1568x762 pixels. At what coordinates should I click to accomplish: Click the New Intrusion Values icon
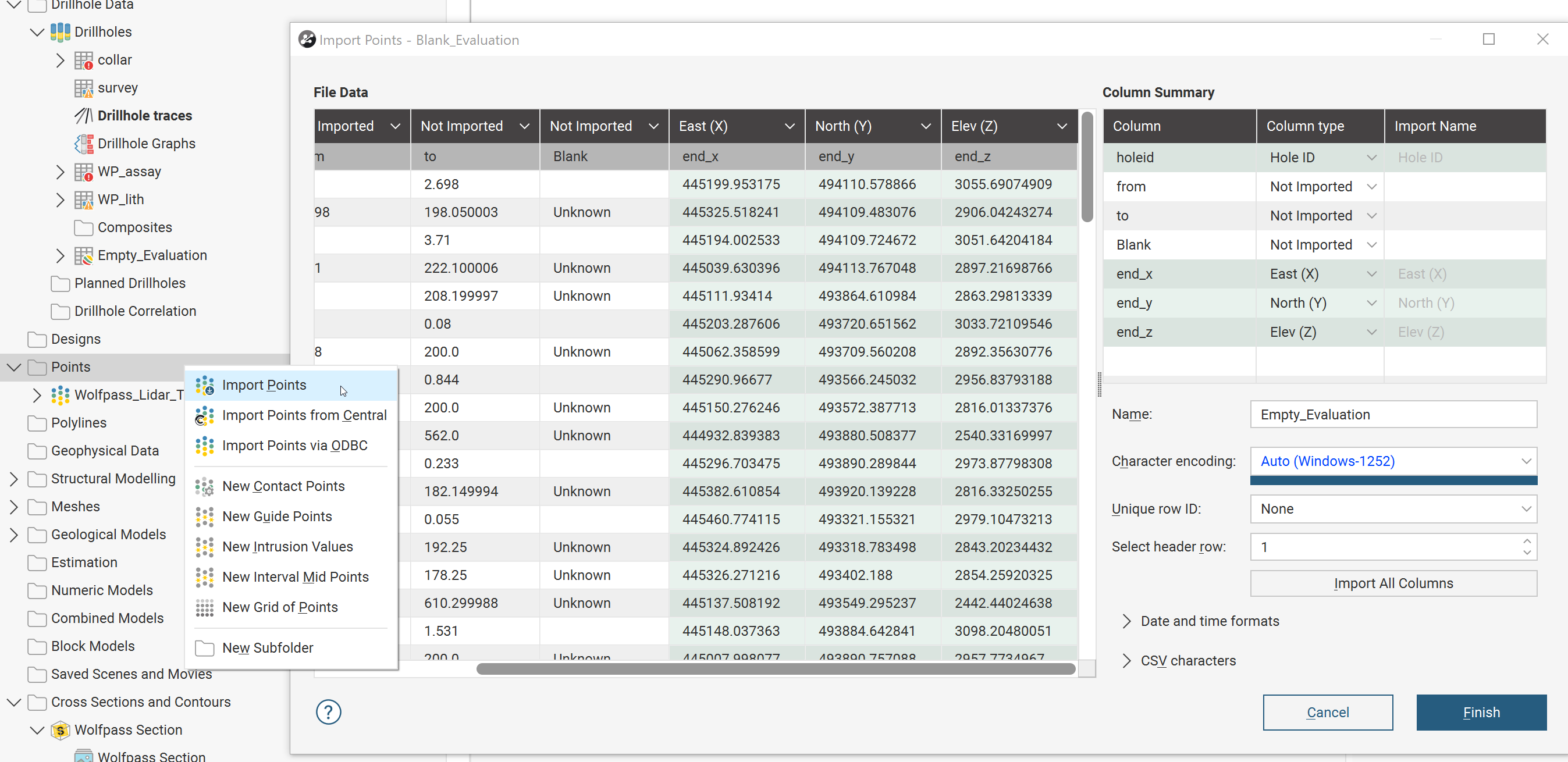coord(205,547)
